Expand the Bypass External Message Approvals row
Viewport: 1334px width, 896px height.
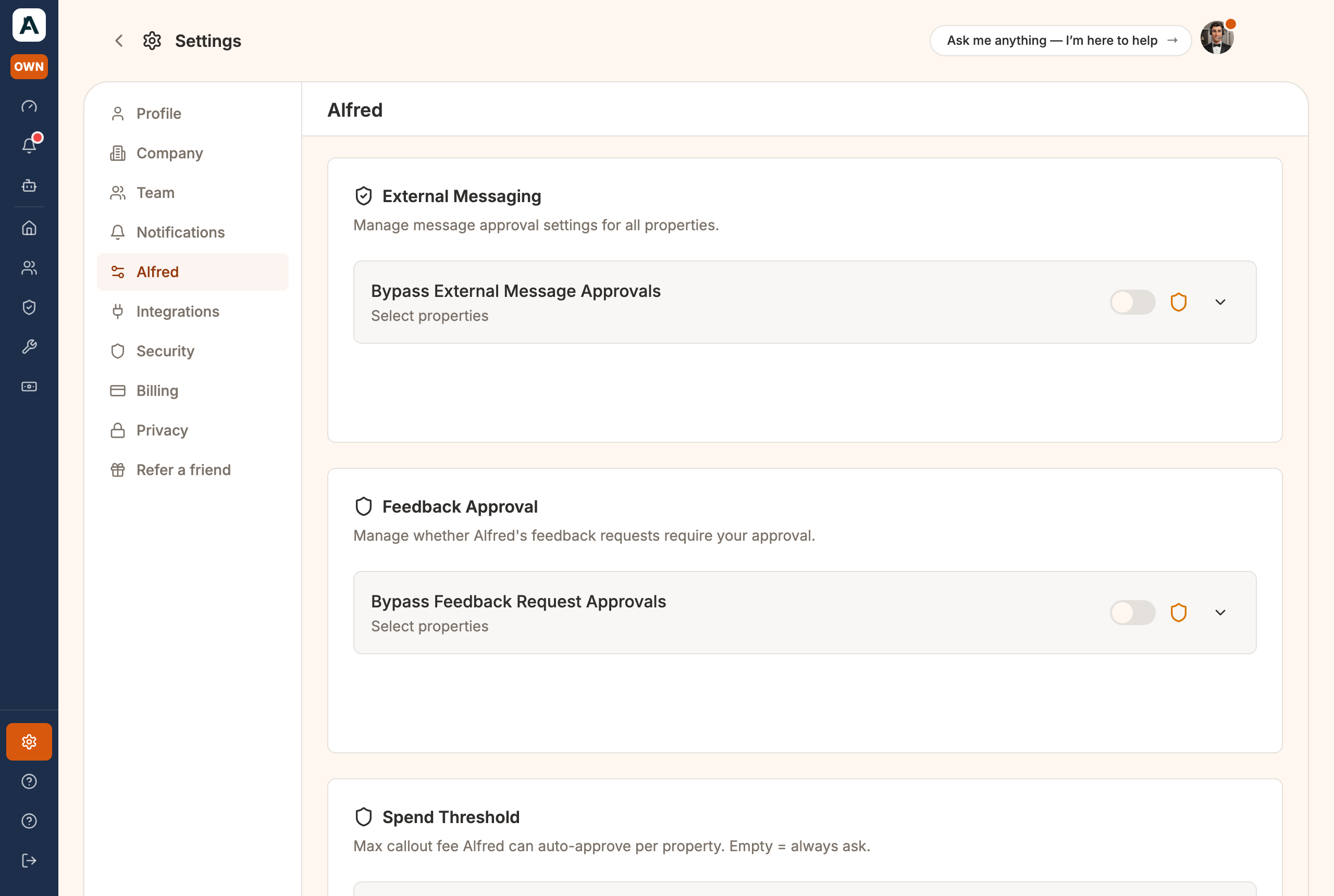tap(1220, 302)
